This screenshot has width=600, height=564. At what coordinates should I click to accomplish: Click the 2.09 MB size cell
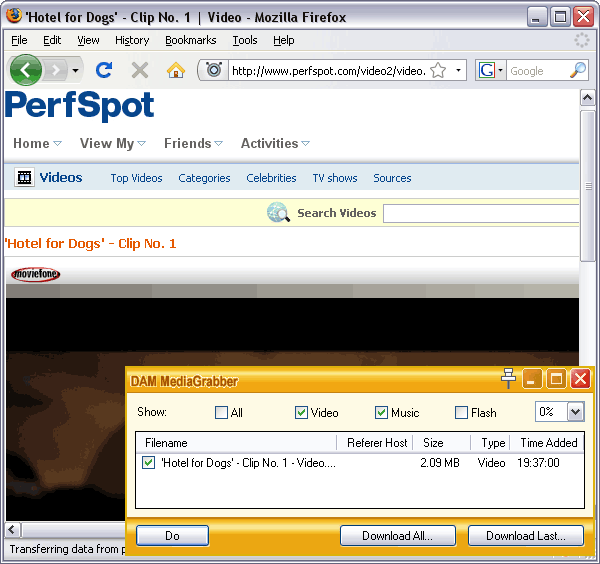click(440, 463)
